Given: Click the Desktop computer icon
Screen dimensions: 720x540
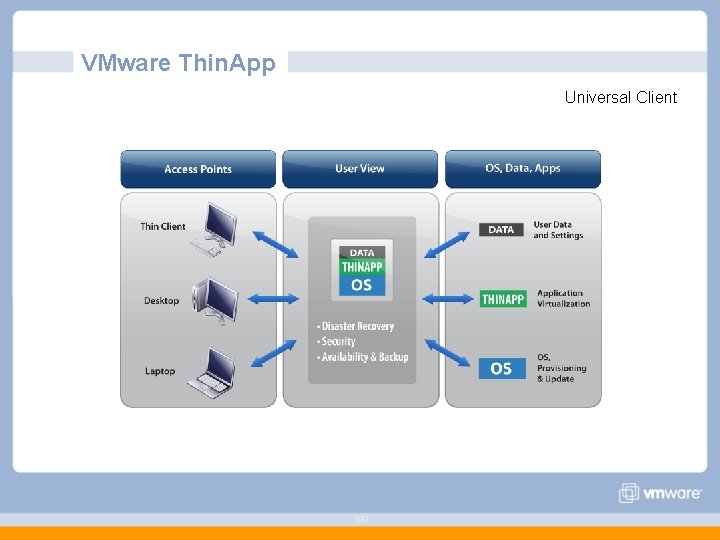Looking at the screenshot, I should coord(216,301).
